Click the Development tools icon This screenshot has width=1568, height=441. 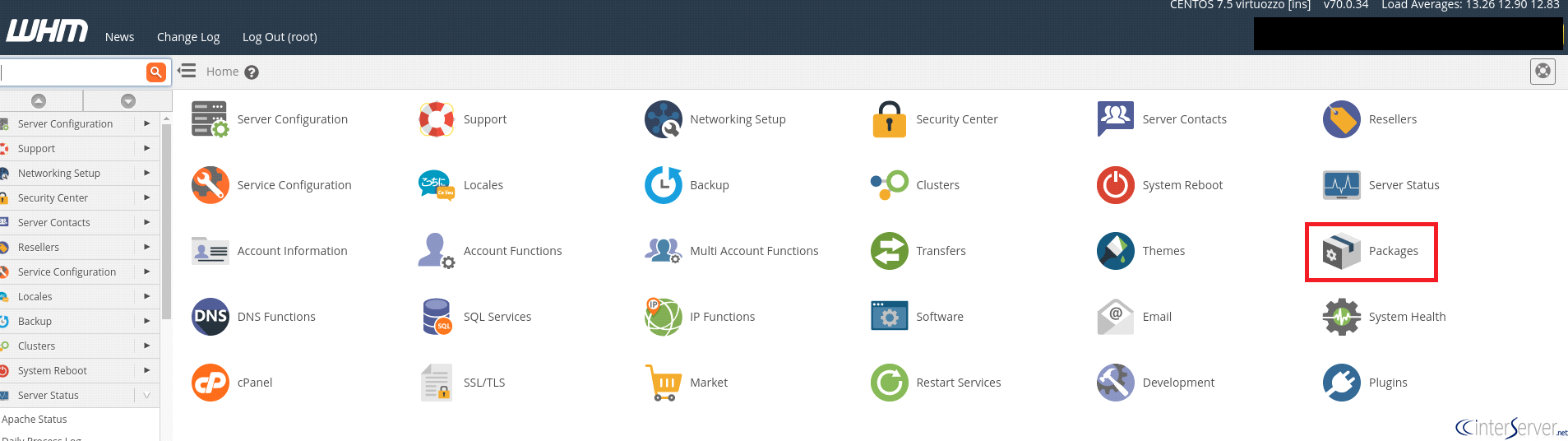(x=1116, y=383)
